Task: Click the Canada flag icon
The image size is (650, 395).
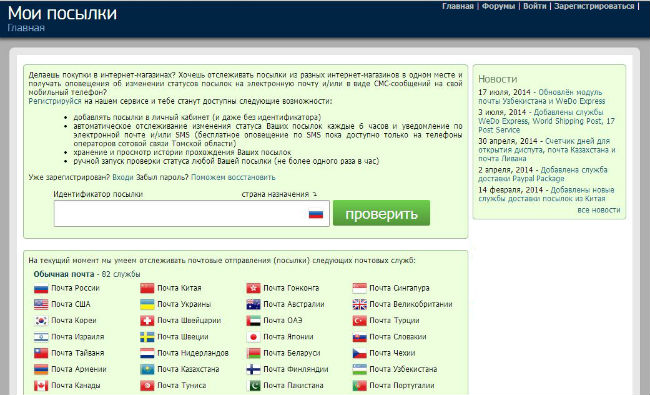Action: coord(41,386)
